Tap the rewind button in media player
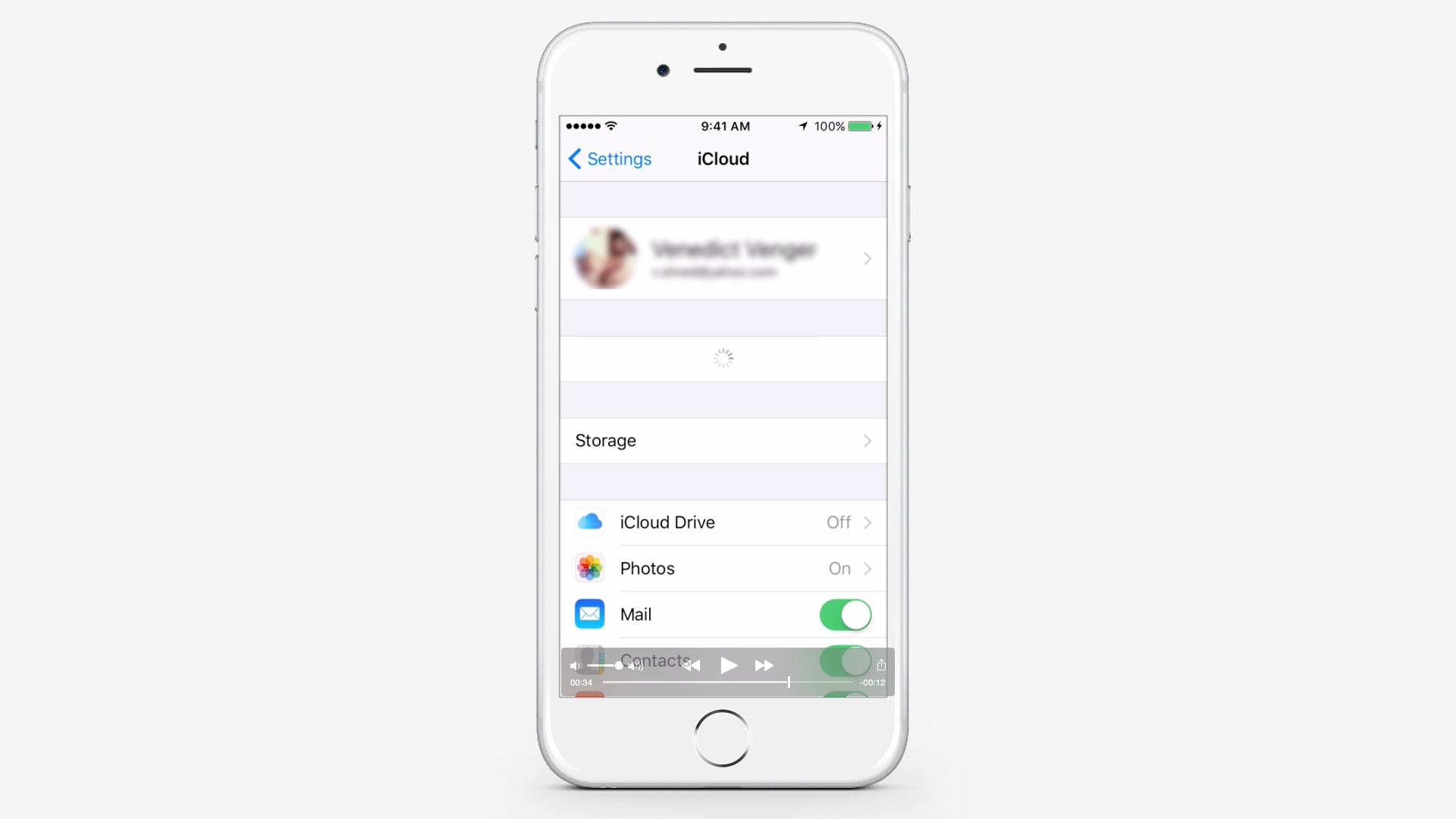Viewport: 1456px width, 819px height. point(694,665)
